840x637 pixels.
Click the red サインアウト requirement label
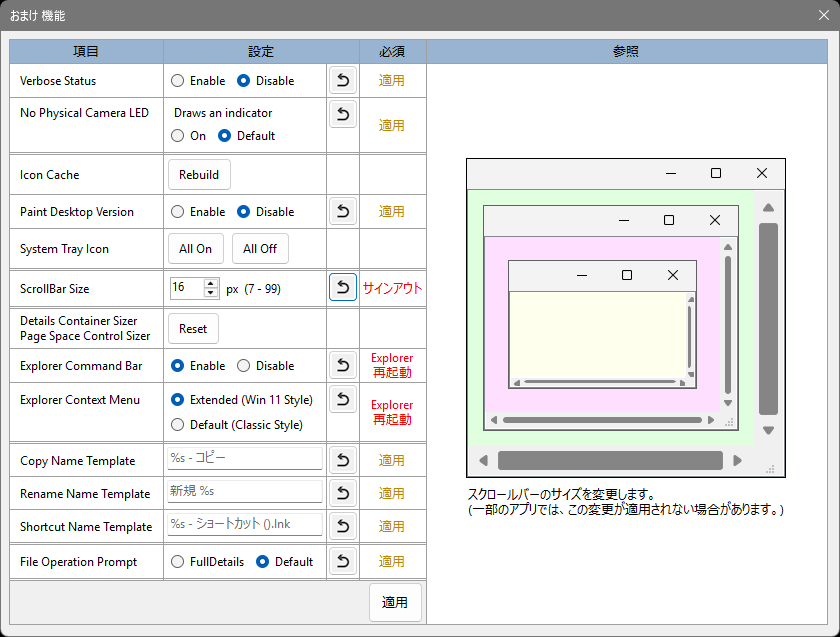point(393,288)
